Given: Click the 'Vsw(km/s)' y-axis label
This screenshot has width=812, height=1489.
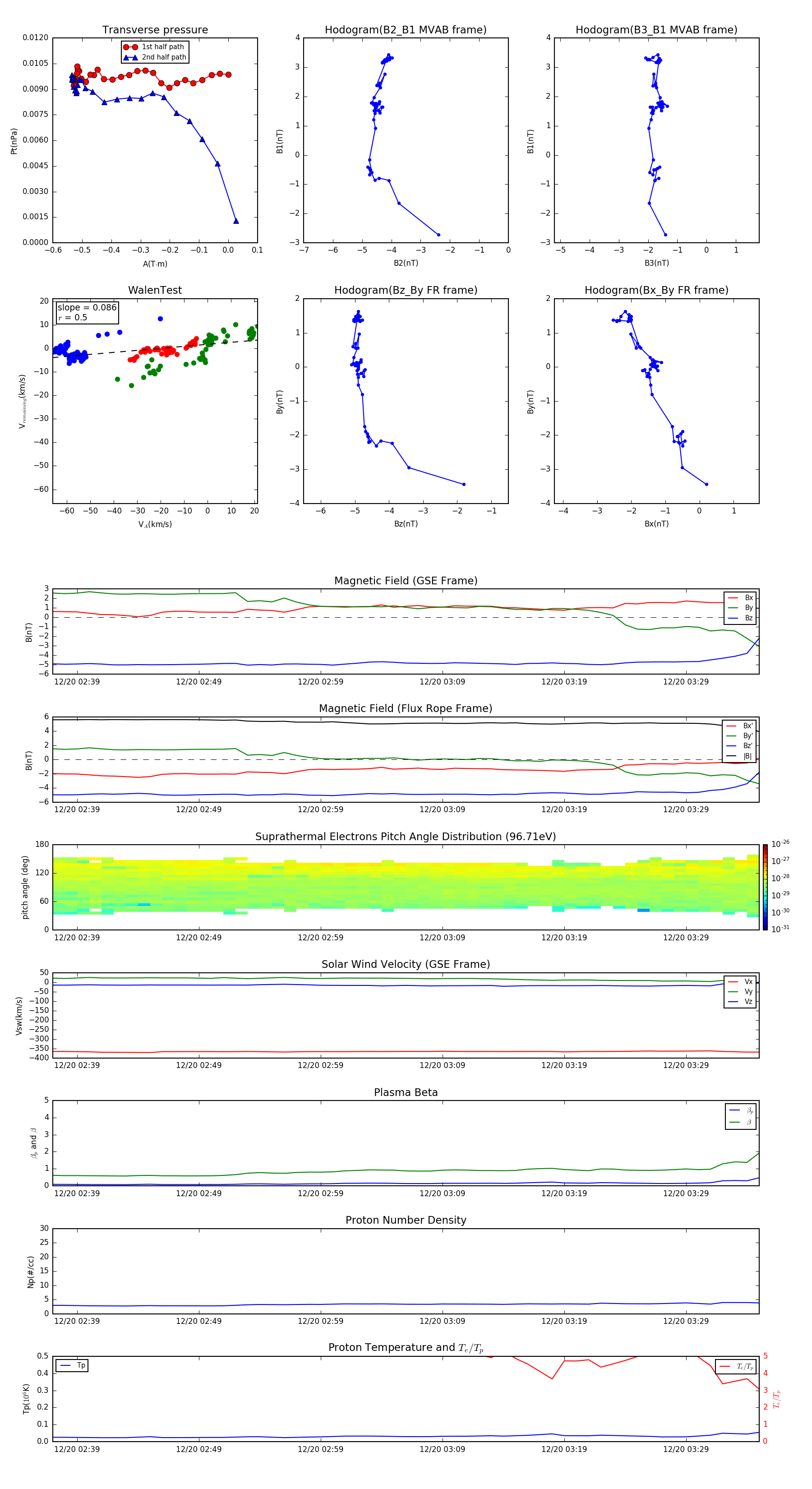Looking at the screenshot, I should (19, 1016).
